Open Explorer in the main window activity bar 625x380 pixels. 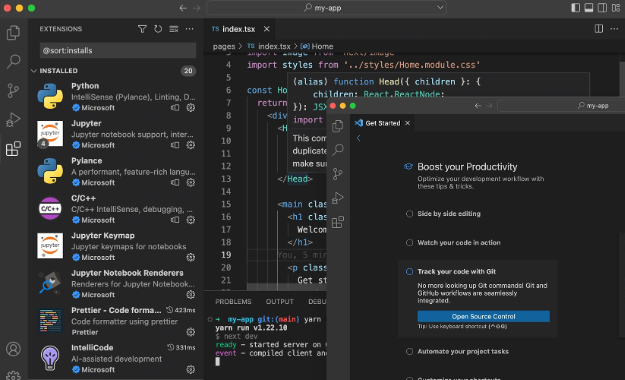[13, 32]
